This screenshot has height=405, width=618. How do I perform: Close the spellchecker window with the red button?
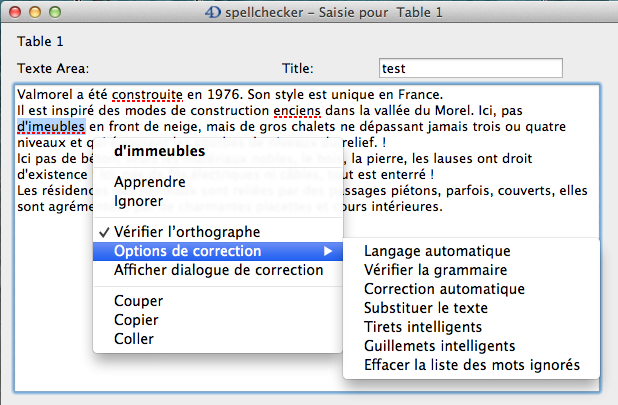14,12
